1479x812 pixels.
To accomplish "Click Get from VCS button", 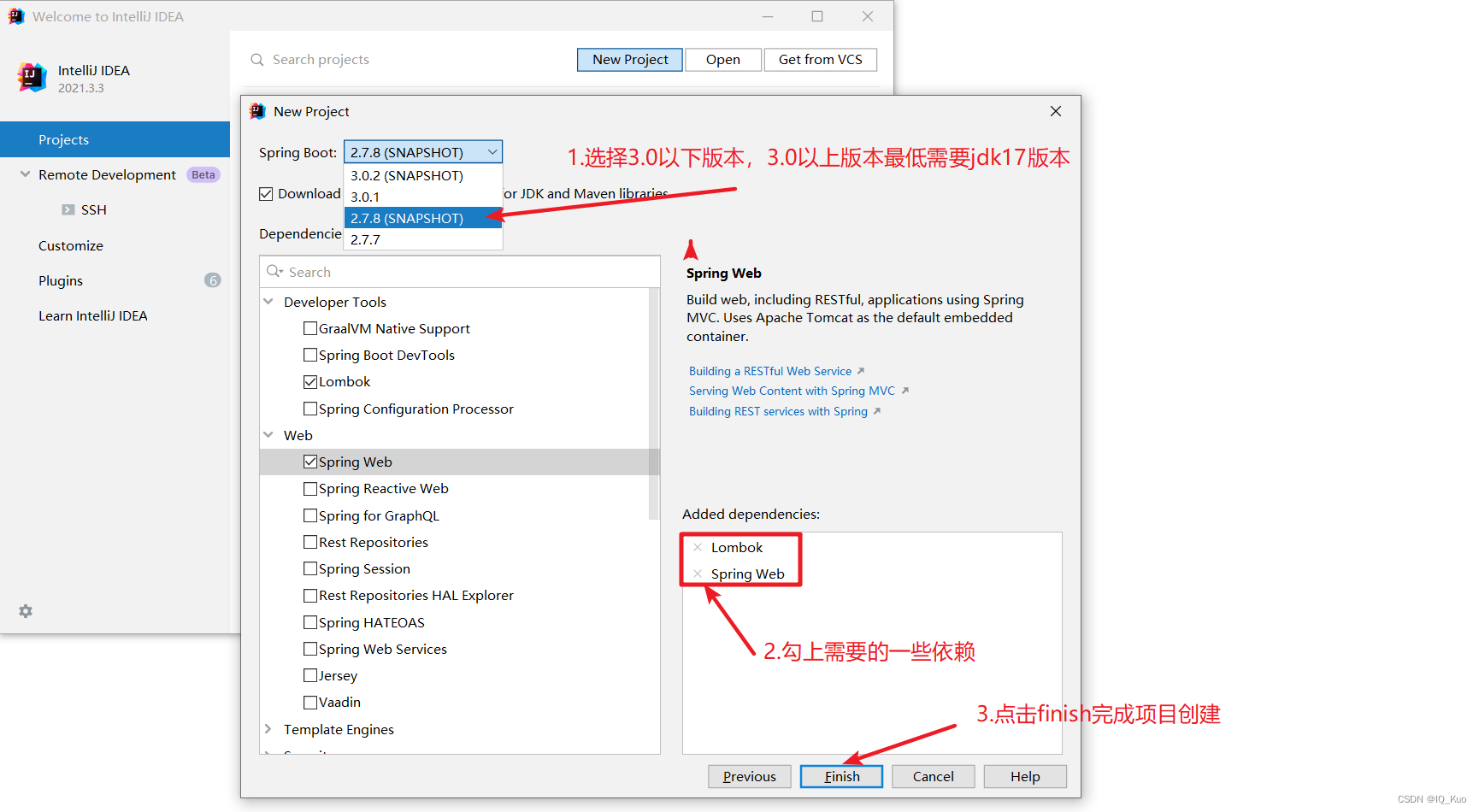I will [x=821, y=60].
